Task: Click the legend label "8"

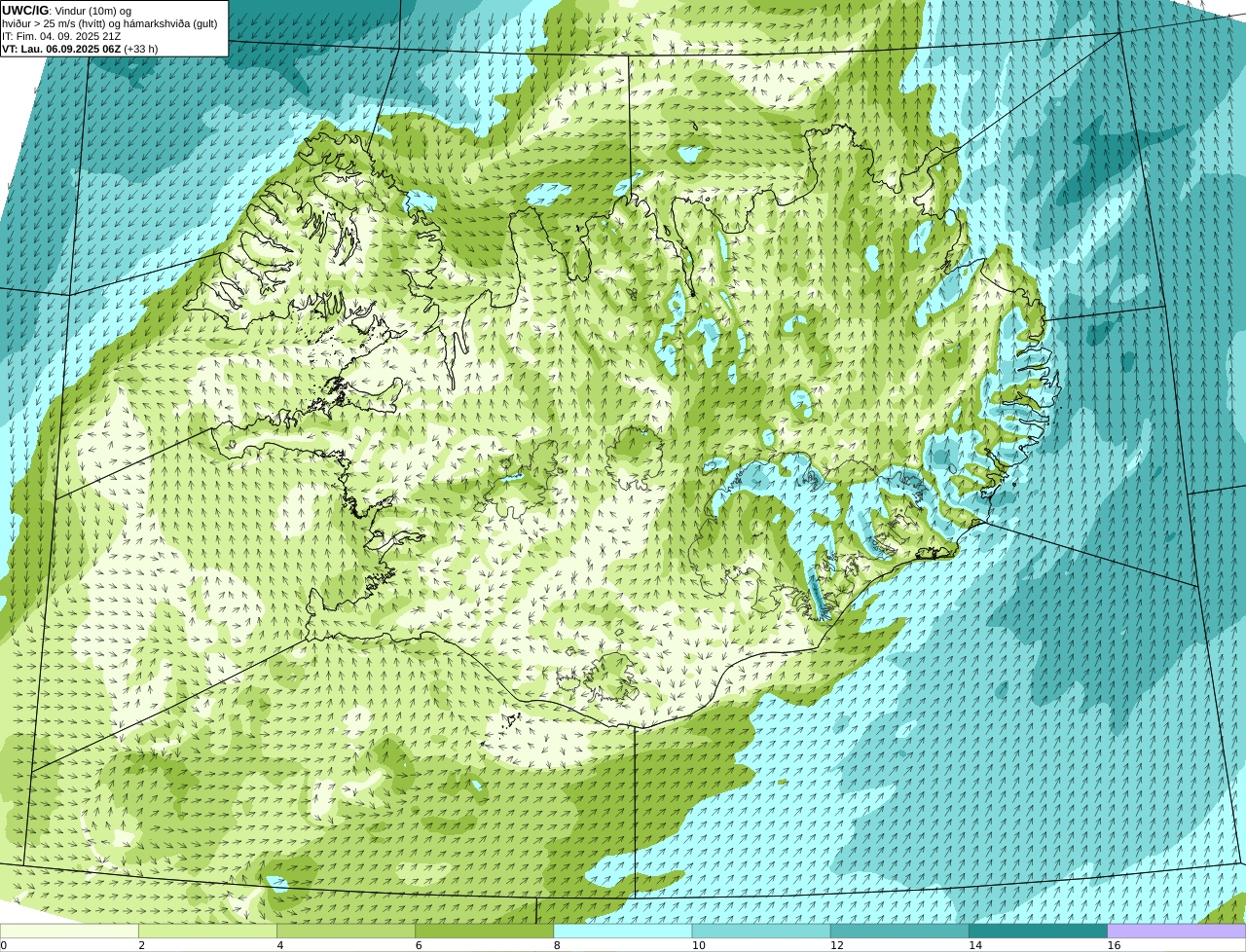Action: coord(557,945)
